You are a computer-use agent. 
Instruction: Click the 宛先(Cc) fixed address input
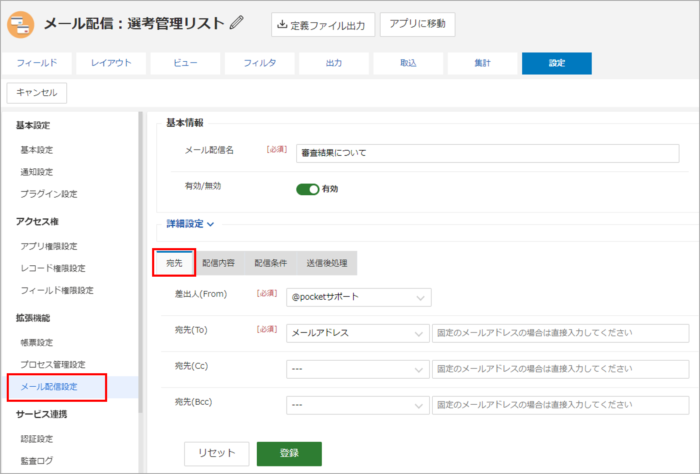(560, 370)
